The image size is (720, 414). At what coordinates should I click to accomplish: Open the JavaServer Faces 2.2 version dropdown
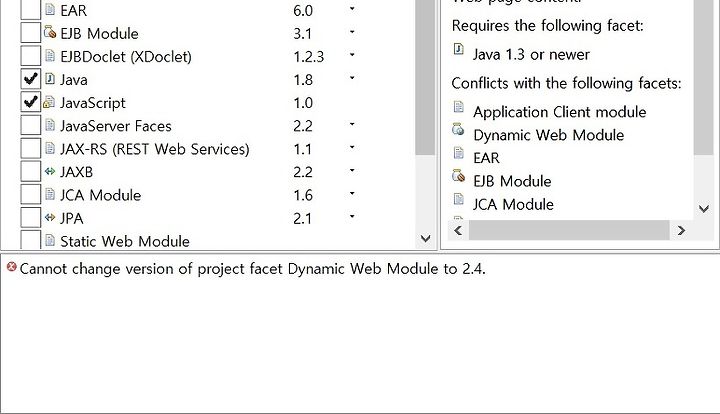(352, 124)
